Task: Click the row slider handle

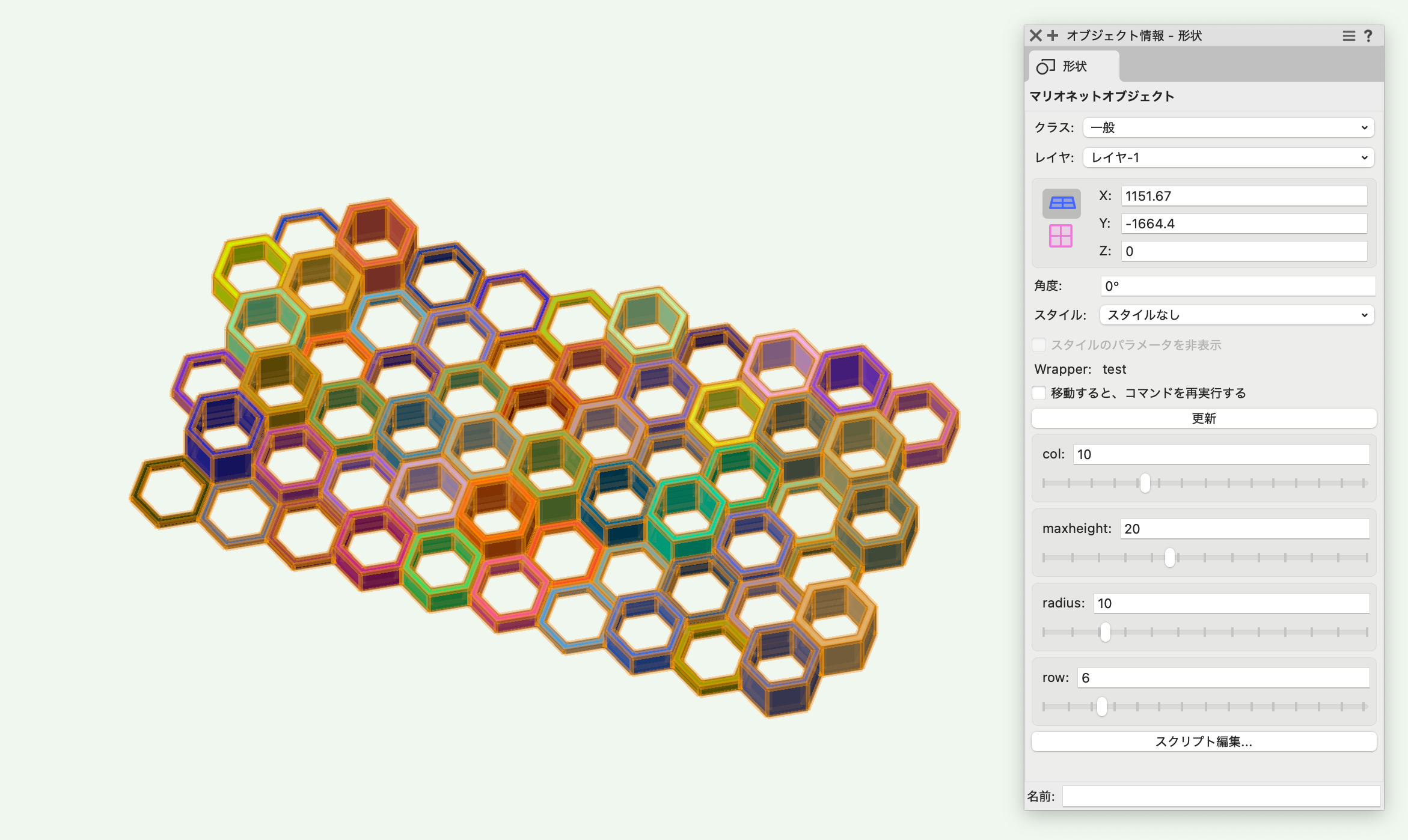Action: coord(1101,707)
